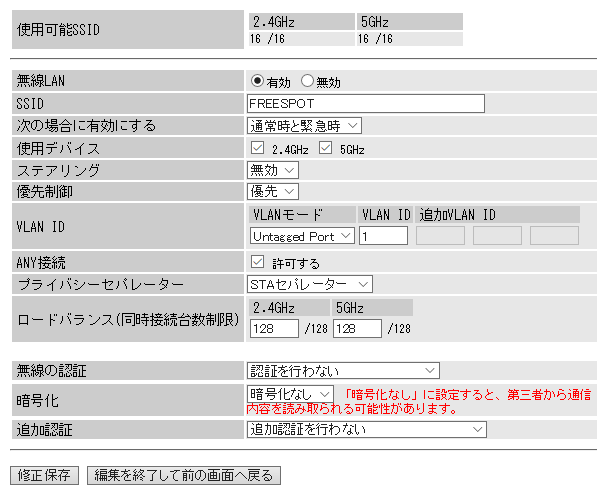Toggle the 5GHz 使用デバイス checkbox
The image size is (597, 495).
coord(325,148)
